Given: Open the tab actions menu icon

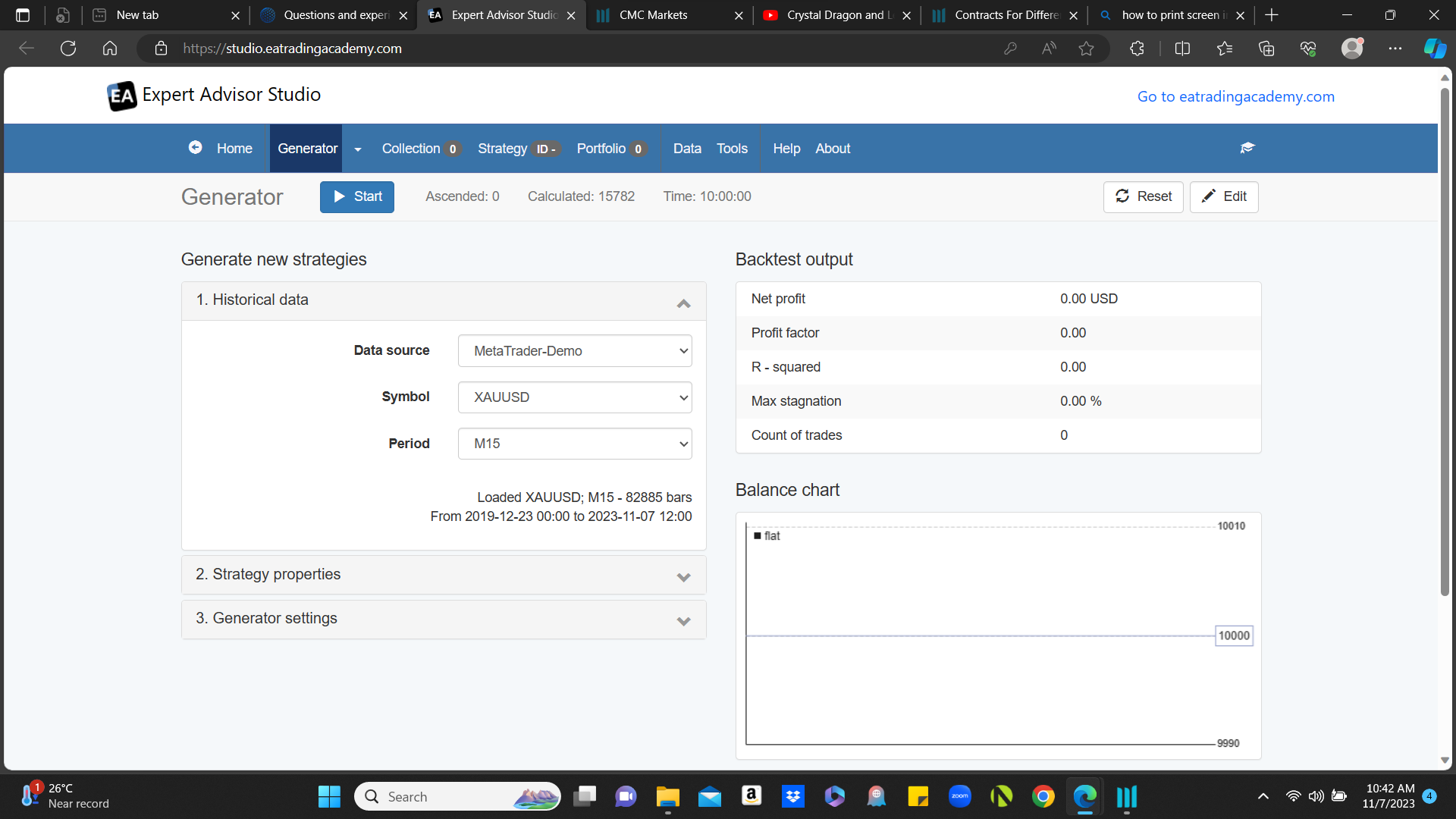Looking at the screenshot, I should click(x=23, y=15).
